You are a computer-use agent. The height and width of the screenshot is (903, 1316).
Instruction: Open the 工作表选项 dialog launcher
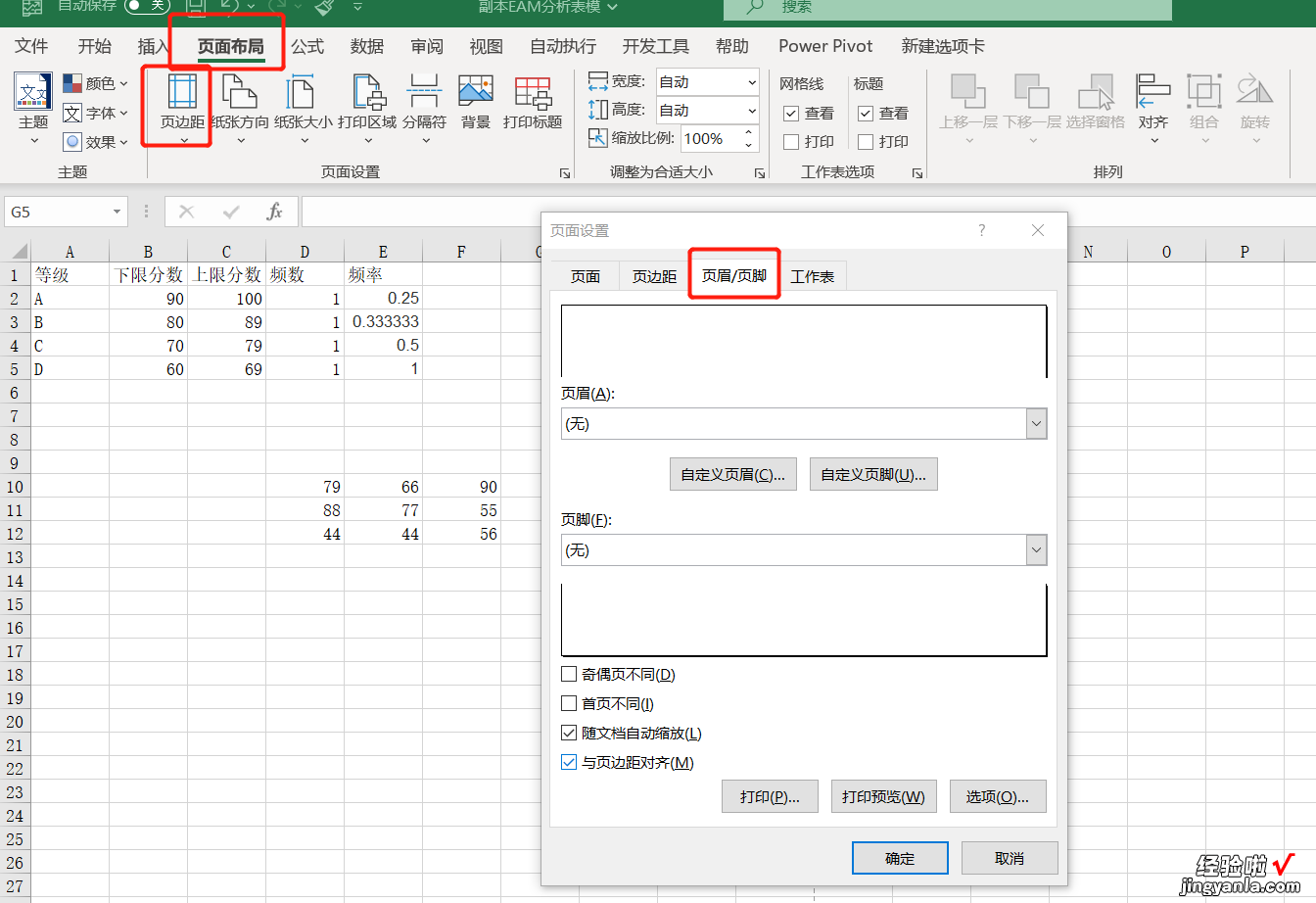pos(917,173)
